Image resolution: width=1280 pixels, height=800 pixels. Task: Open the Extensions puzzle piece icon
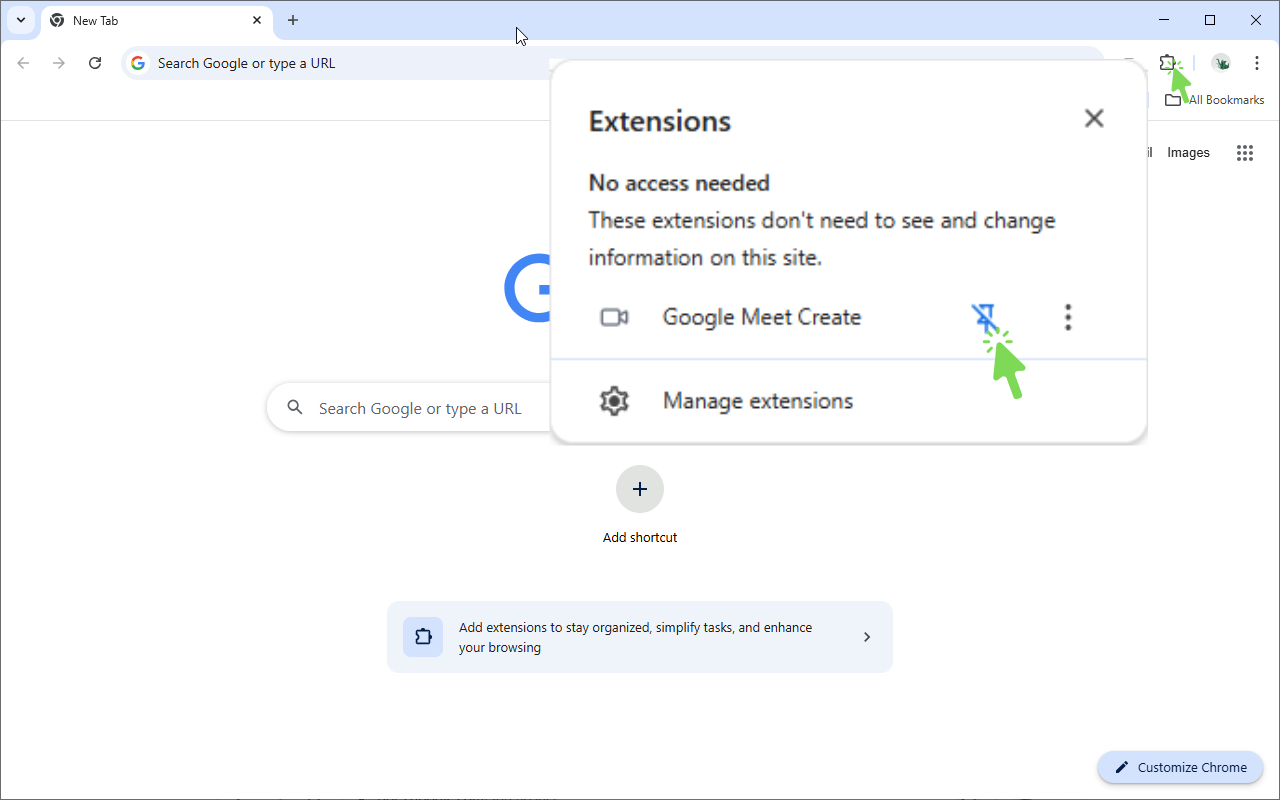[1169, 62]
